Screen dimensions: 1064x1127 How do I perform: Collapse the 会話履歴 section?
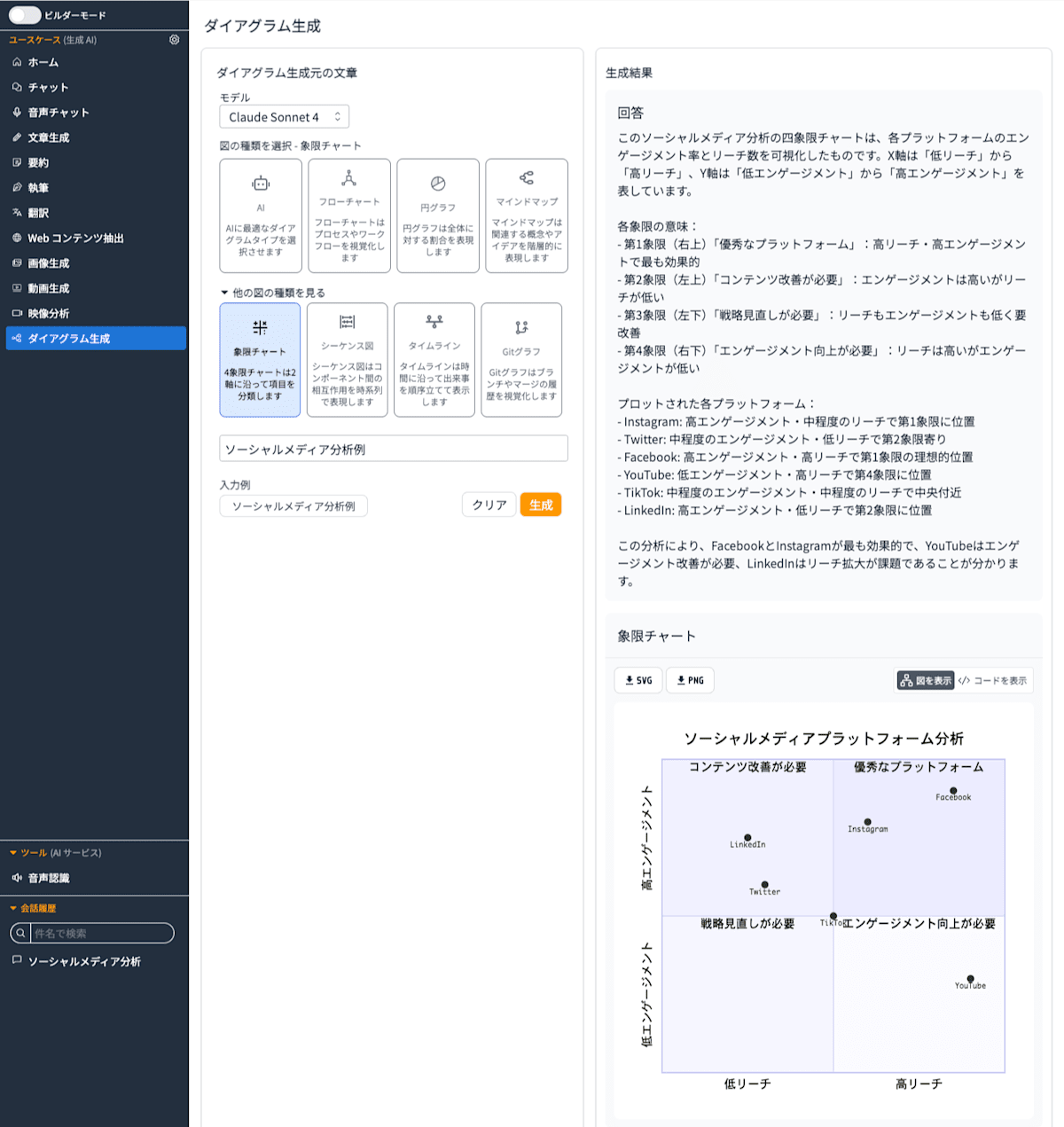coord(33,908)
